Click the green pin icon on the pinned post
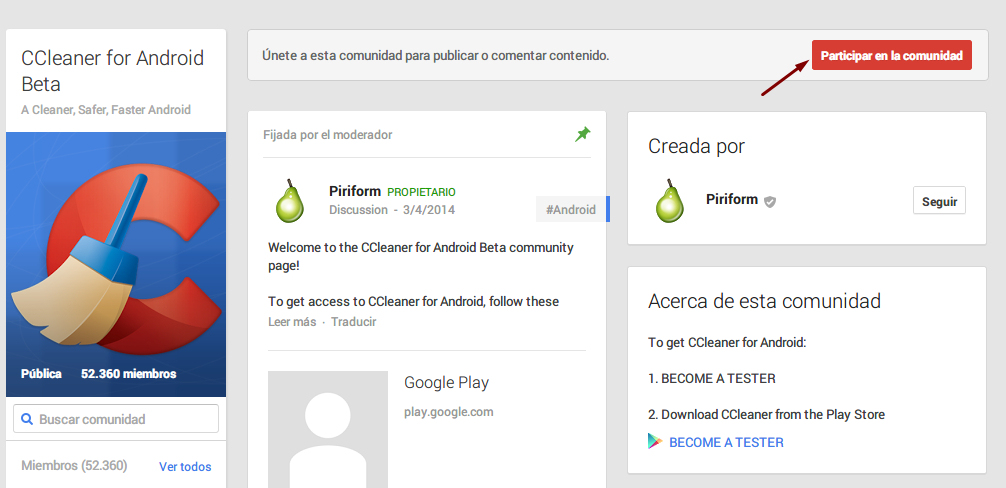 point(583,134)
